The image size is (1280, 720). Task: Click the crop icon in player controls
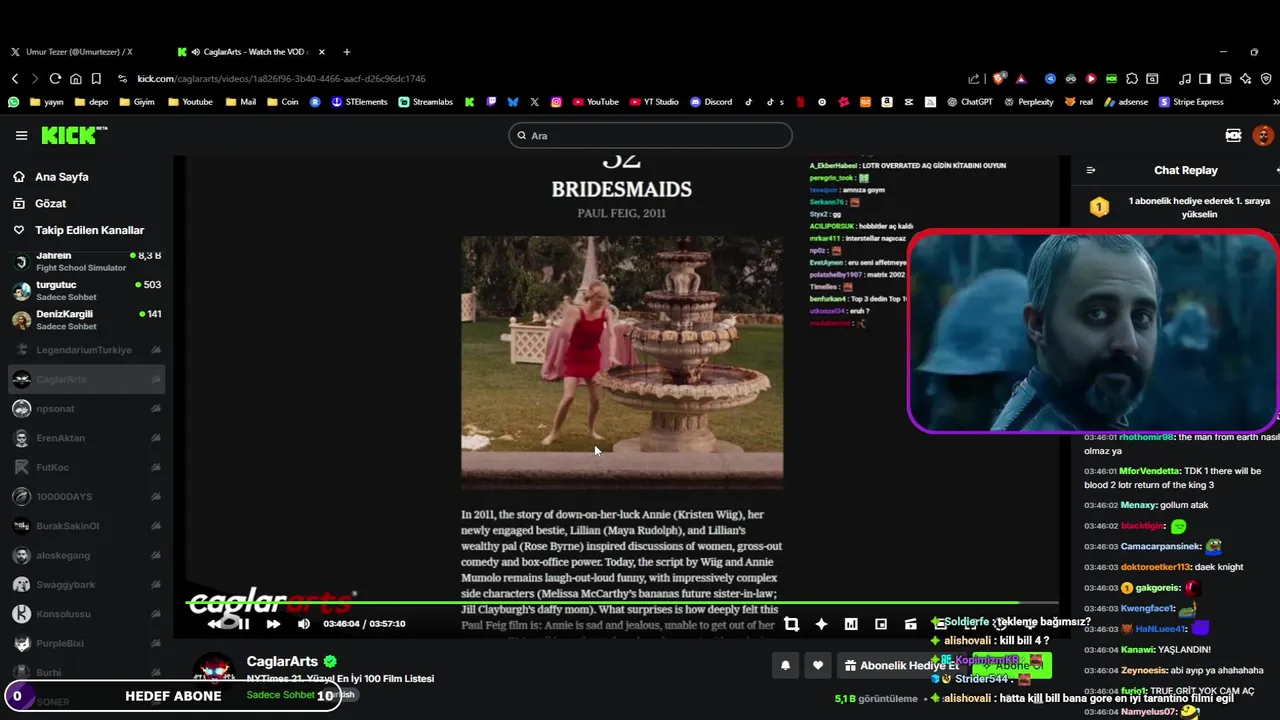pos(791,624)
